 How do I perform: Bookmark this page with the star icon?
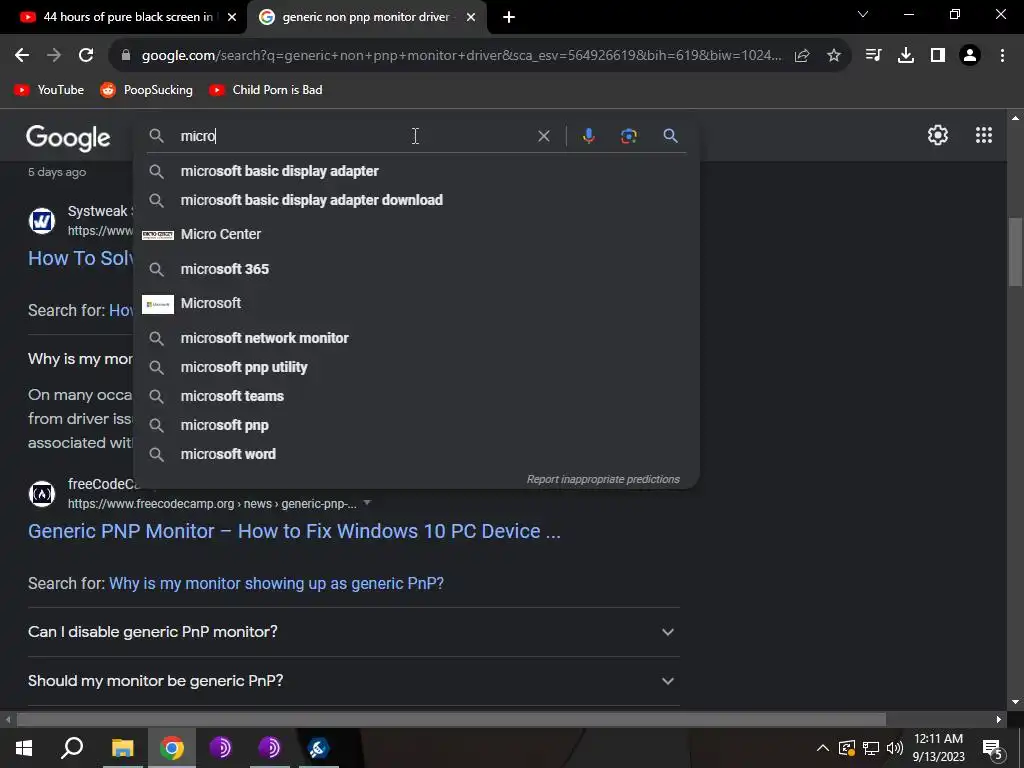[x=833, y=56]
